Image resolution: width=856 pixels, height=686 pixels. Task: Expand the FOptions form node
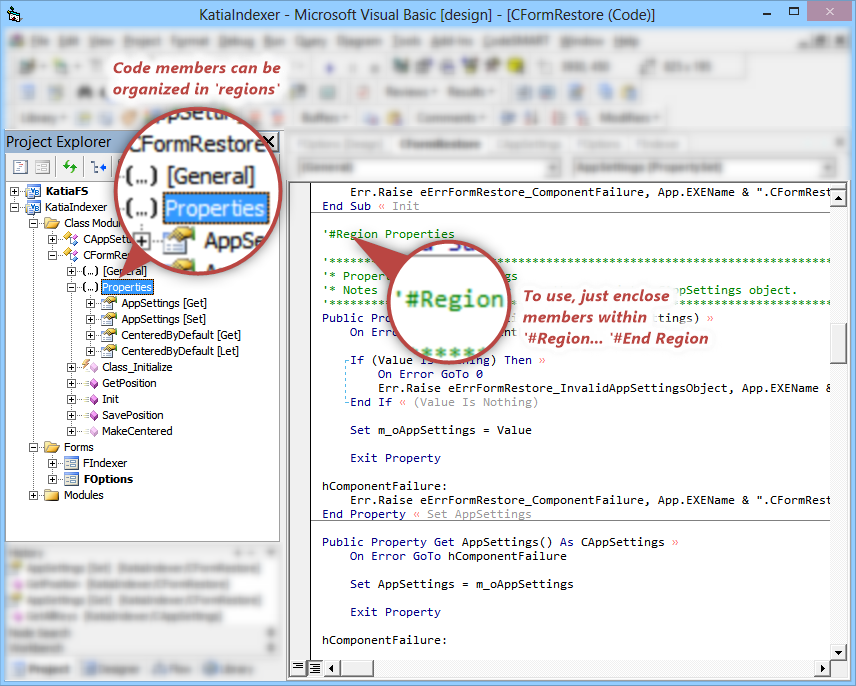[x=52, y=479]
